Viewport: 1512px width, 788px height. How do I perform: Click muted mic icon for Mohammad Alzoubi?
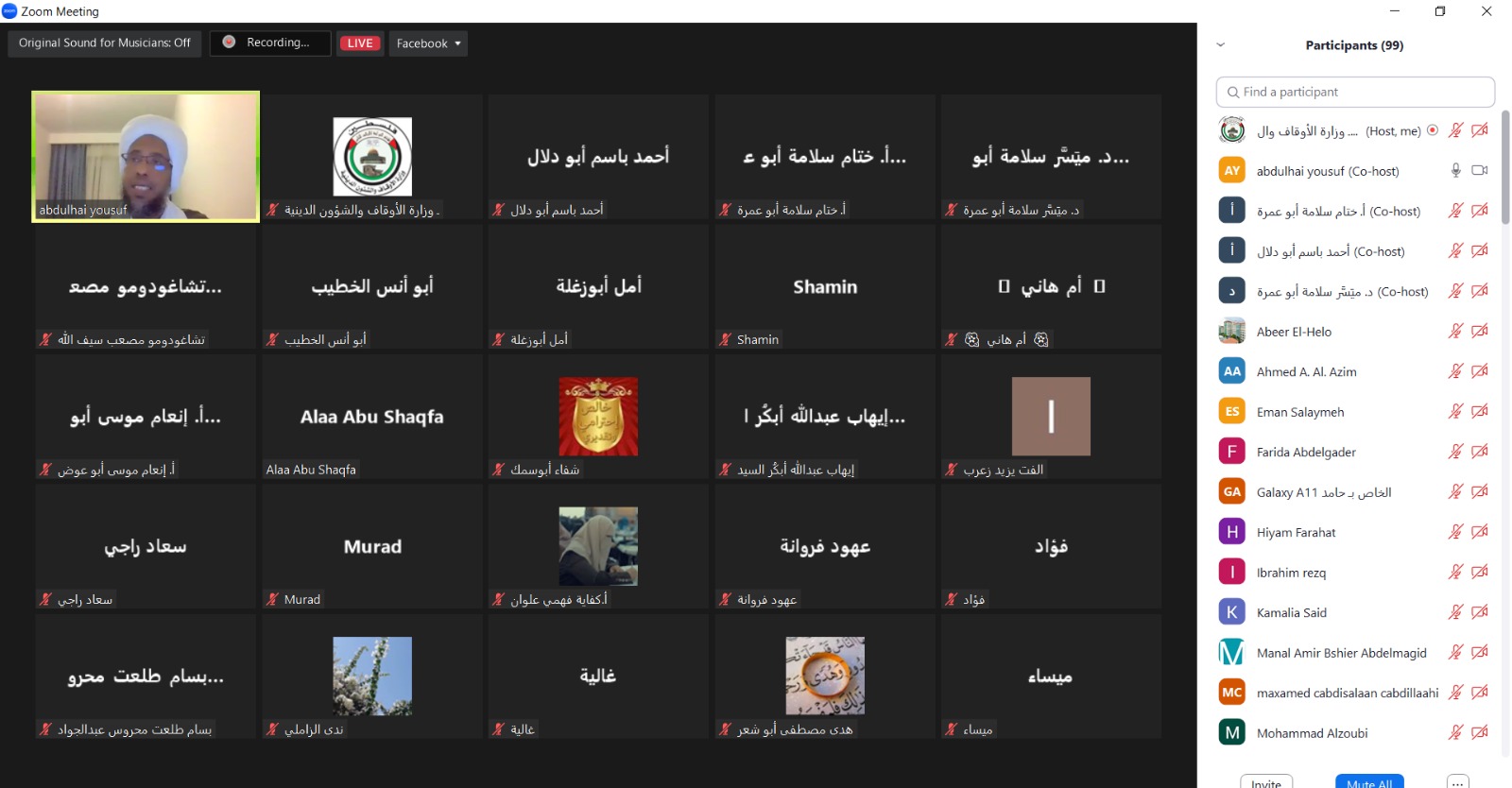coord(1455,732)
